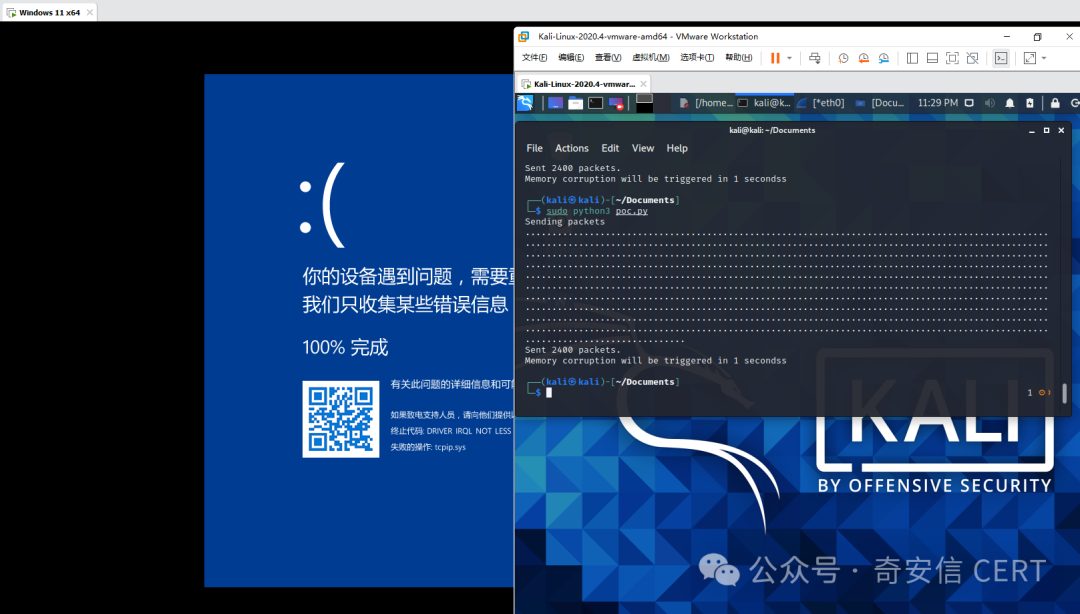Viewport: 1080px width, 614px height.
Task: Switch to the [/home... taskbar window
Action: 706,103
